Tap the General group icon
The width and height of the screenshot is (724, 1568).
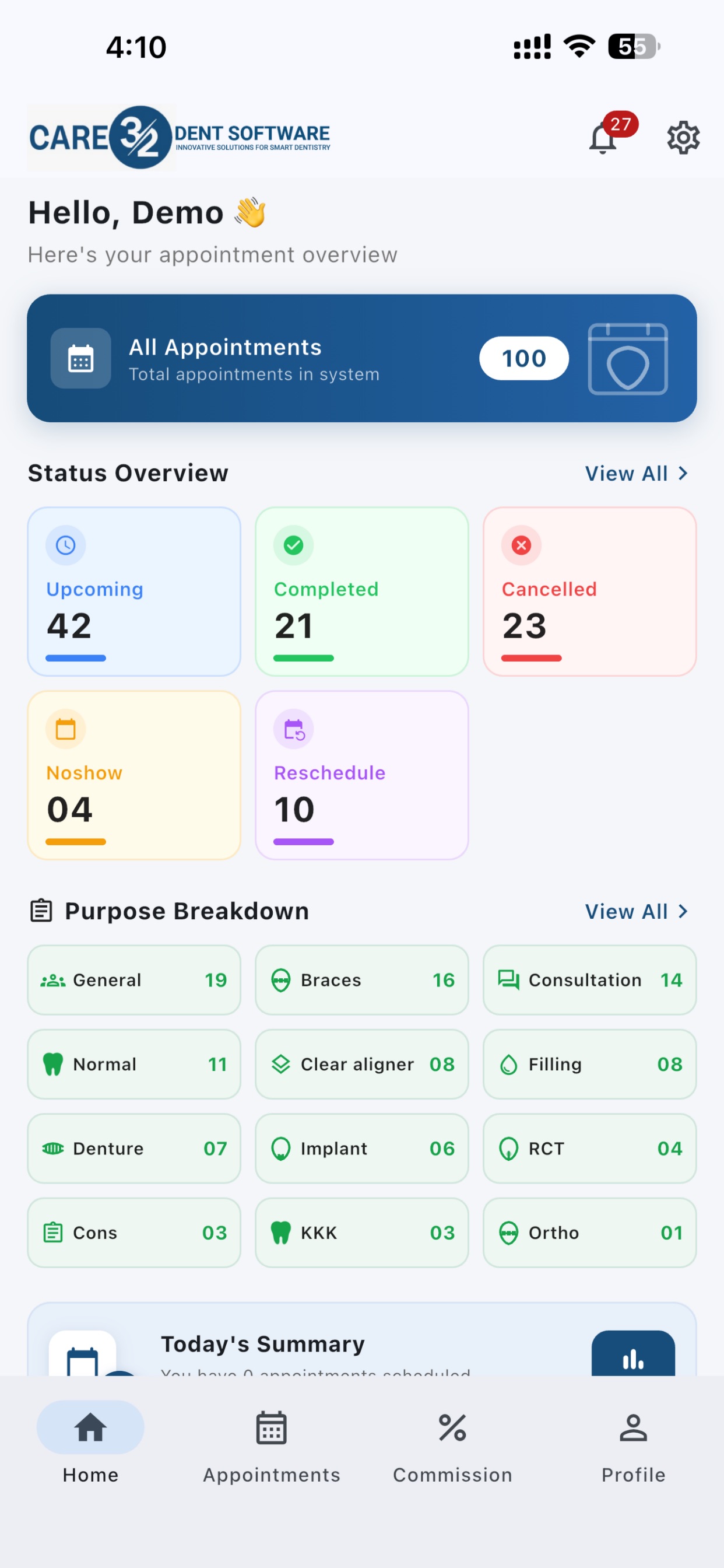(53, 981)
